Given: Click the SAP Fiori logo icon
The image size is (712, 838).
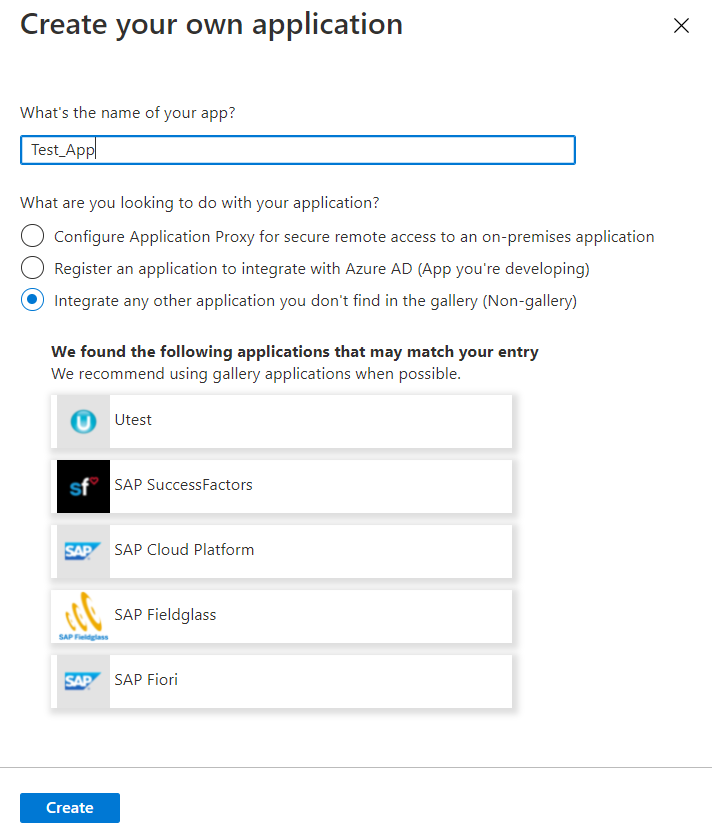Looking at the screenshot, I should point(83,681).
